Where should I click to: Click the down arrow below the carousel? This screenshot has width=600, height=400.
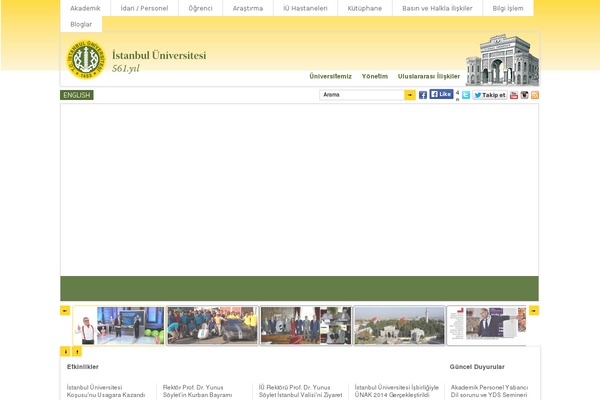click(65, 351)
